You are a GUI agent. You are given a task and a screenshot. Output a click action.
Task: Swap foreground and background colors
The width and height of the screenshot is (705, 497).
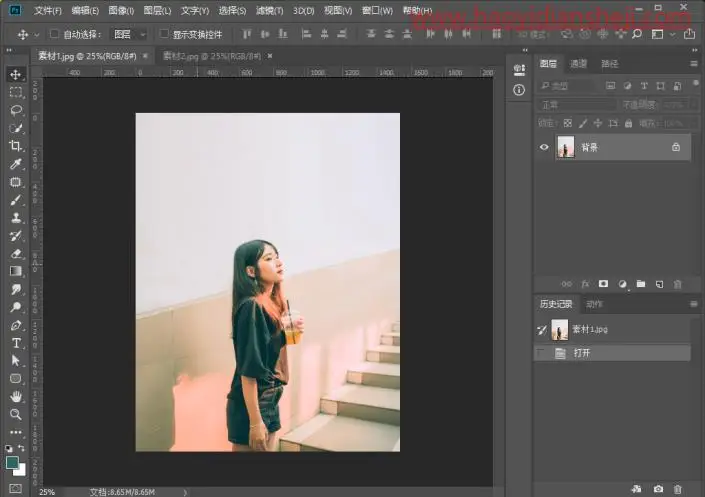coord(21,448)
